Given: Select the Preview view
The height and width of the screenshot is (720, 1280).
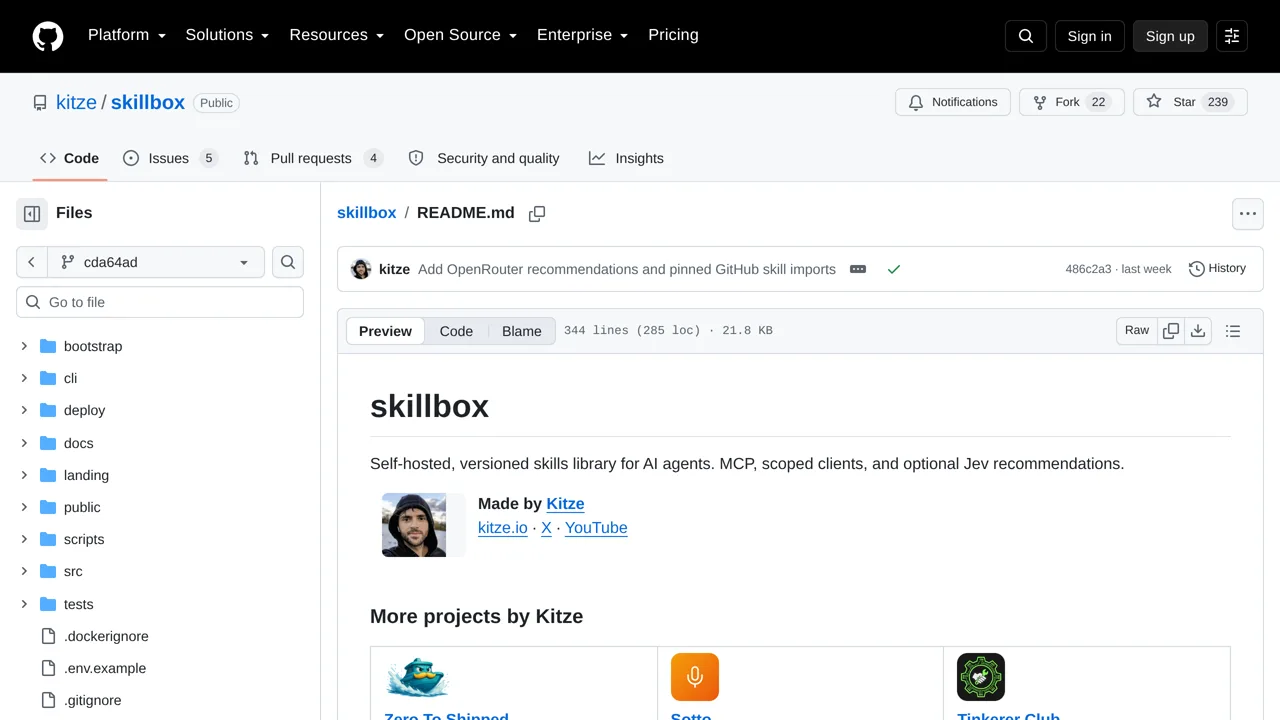Looking at the screenshot, I should [385, 331].
